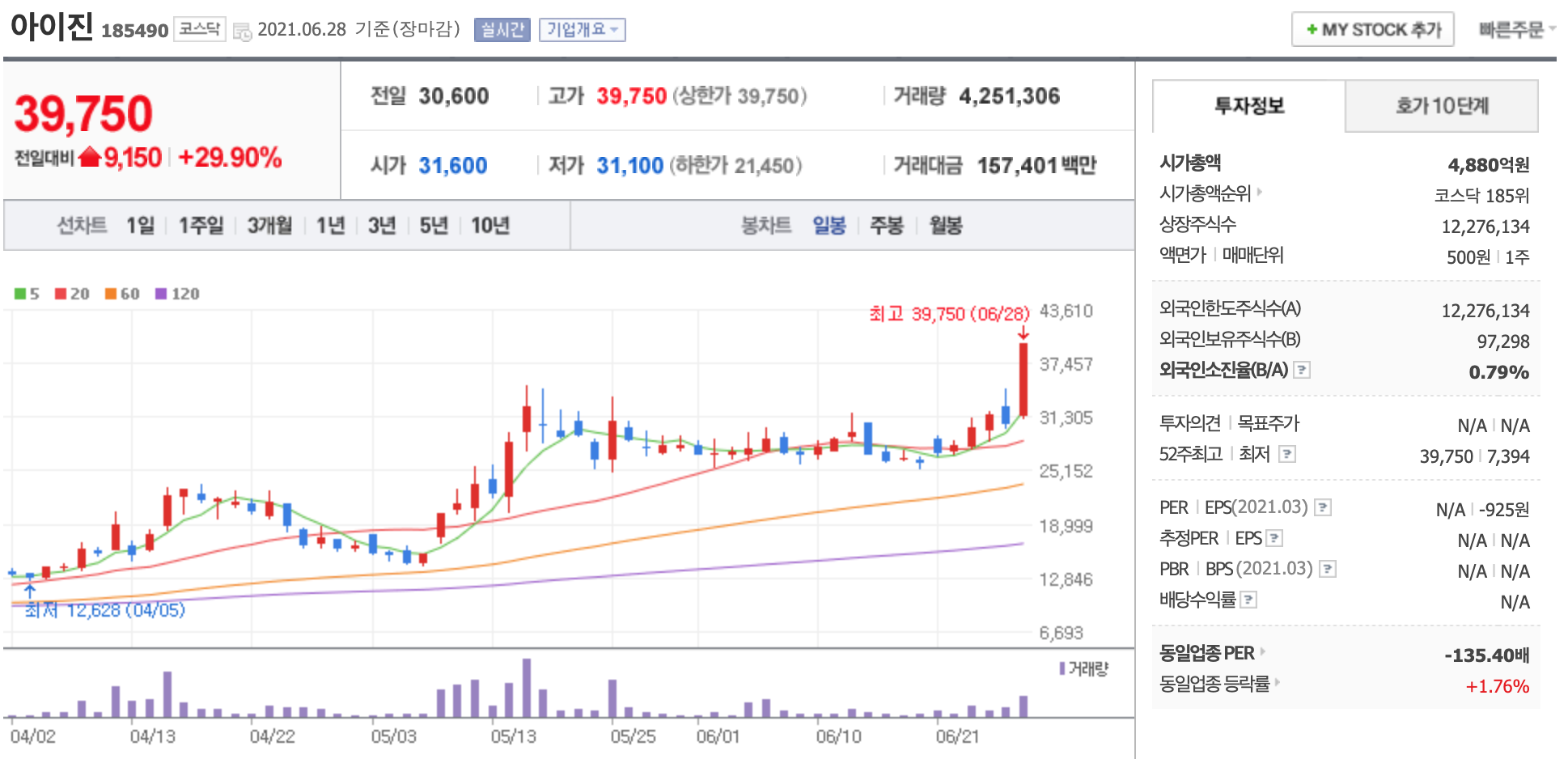The height and width of the screenshot is (759, 1568).
Task: Select the 월봉 candlestick chart
Action: pos(946,225)
